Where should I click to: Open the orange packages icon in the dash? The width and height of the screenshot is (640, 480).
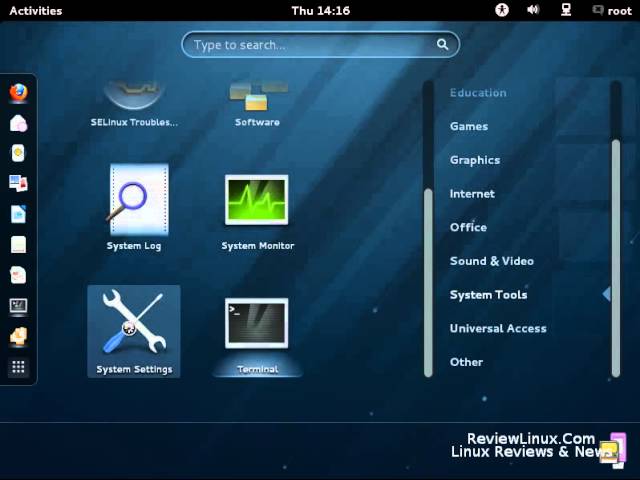18,337
